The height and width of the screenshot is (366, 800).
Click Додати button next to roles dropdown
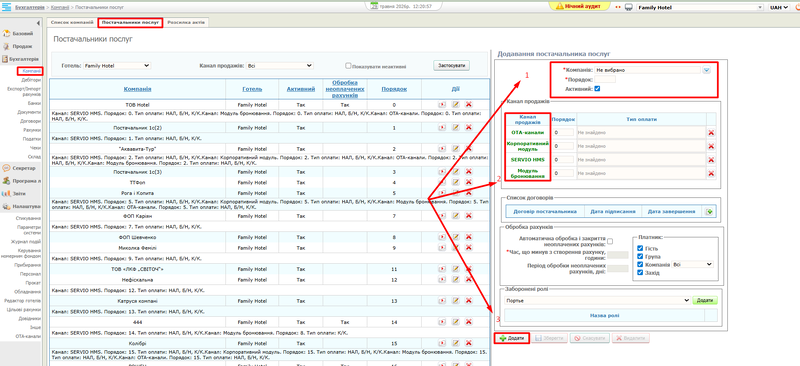(705, 300)
